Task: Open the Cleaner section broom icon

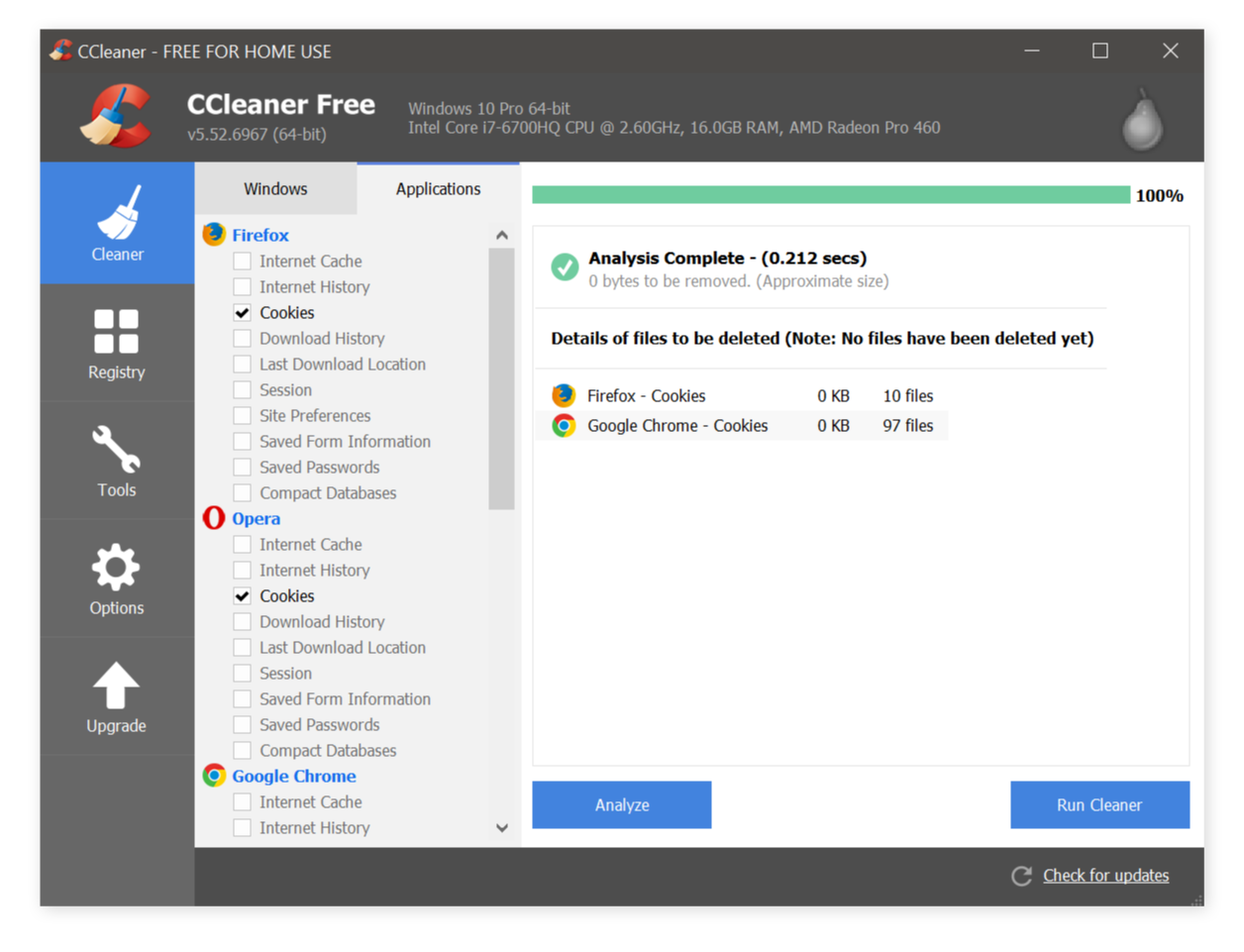Action: [118, 212]
